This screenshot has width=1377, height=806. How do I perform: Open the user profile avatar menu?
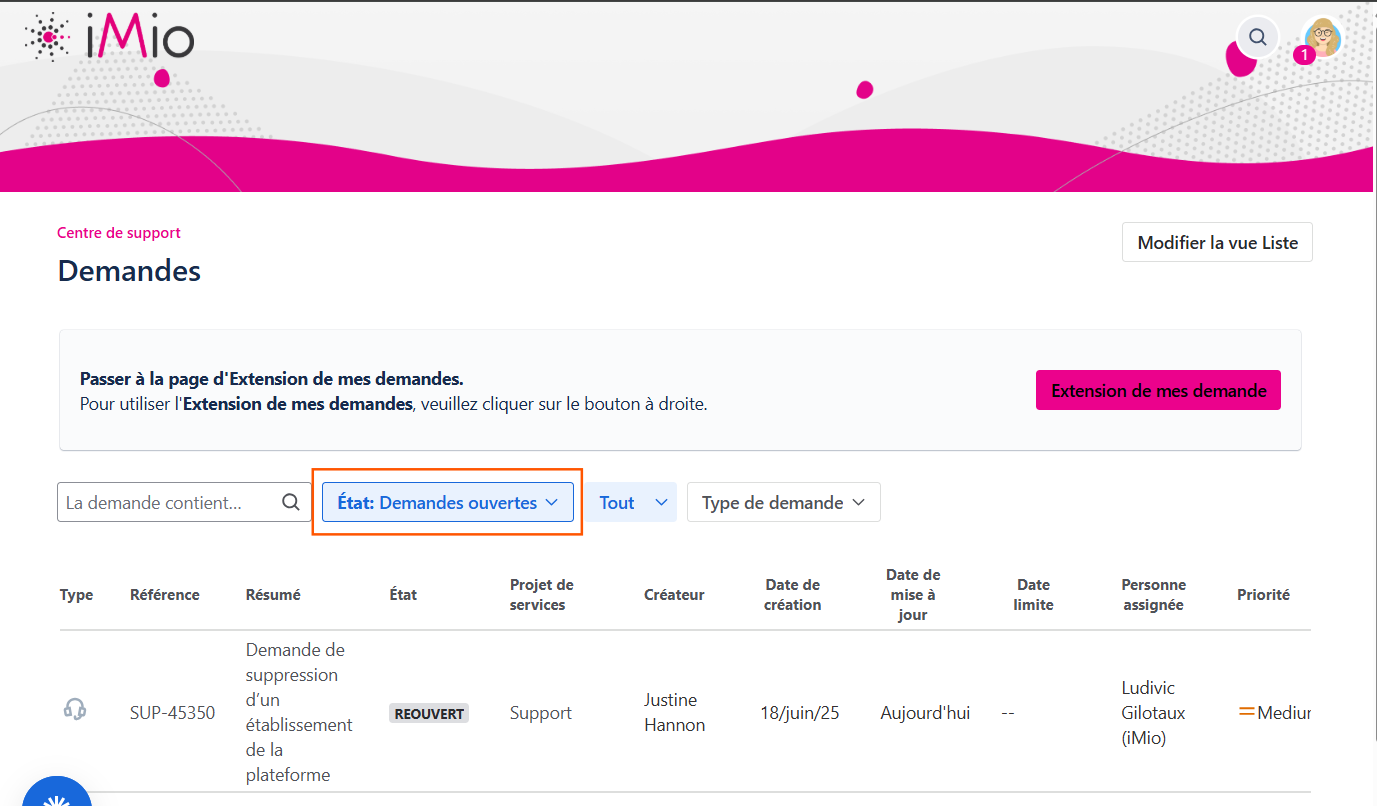1323,37
